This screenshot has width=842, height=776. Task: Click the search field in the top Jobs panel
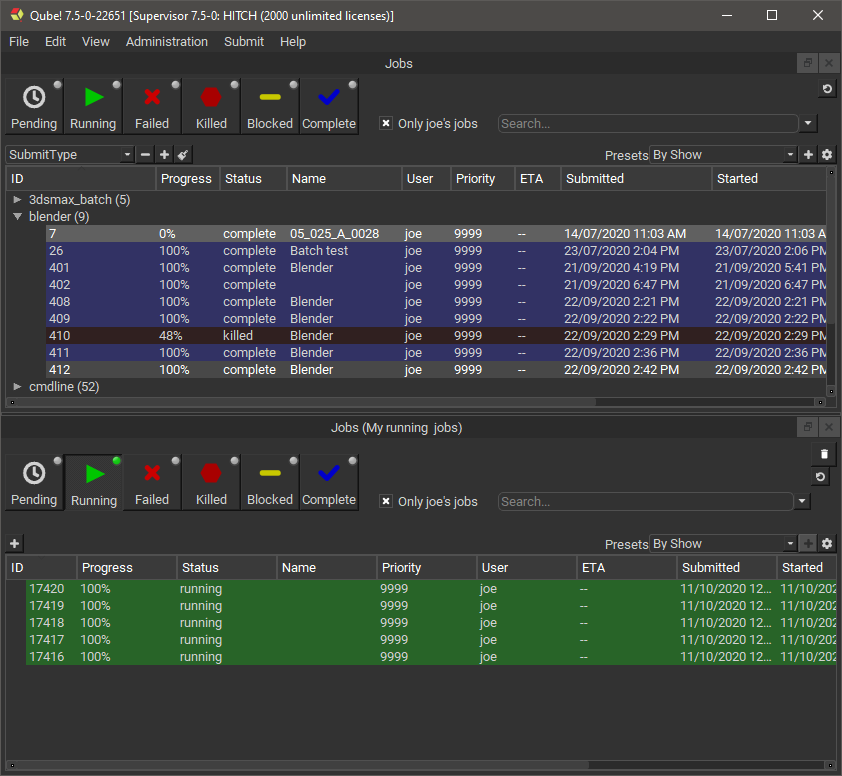(x=648, y=124)
